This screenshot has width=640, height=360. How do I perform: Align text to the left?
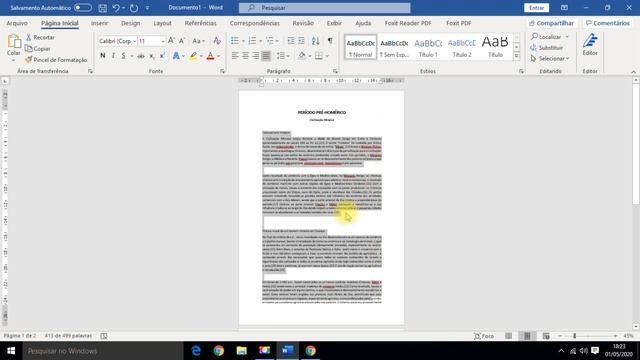coord(235,56)
